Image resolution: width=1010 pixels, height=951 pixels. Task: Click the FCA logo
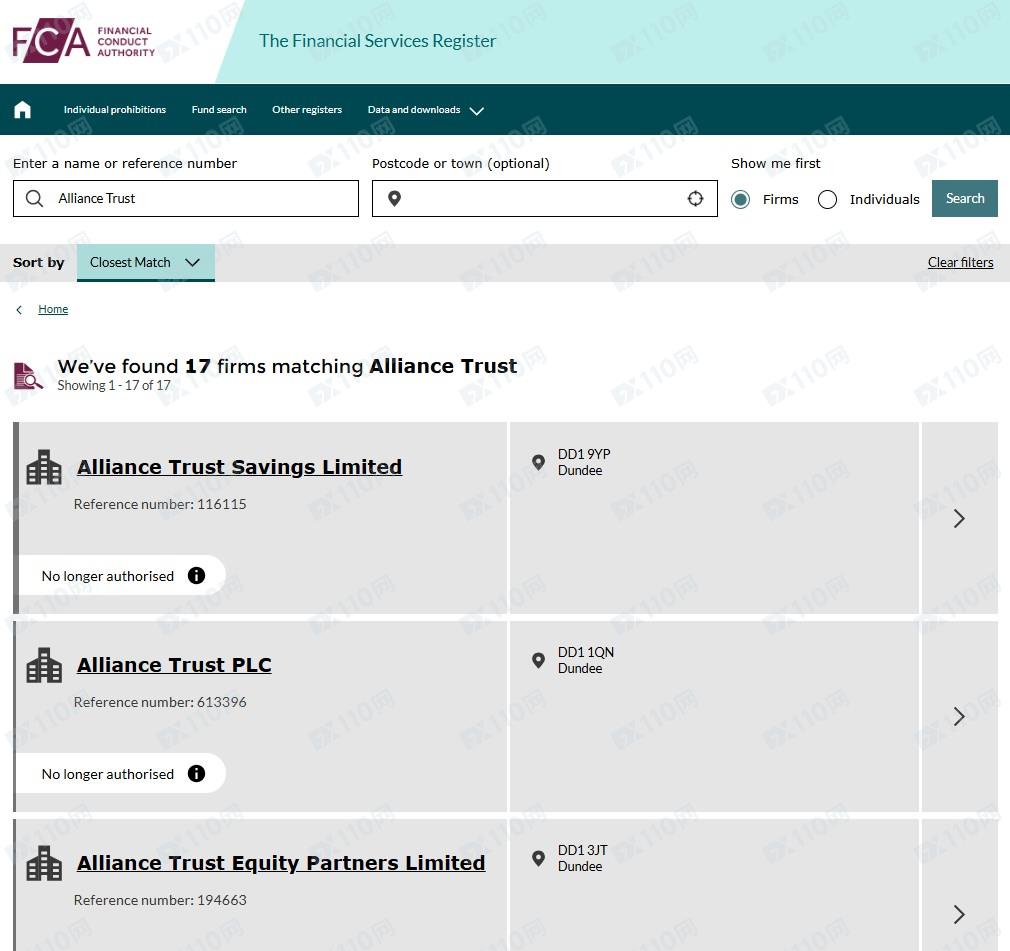click(x=84, y=41)
